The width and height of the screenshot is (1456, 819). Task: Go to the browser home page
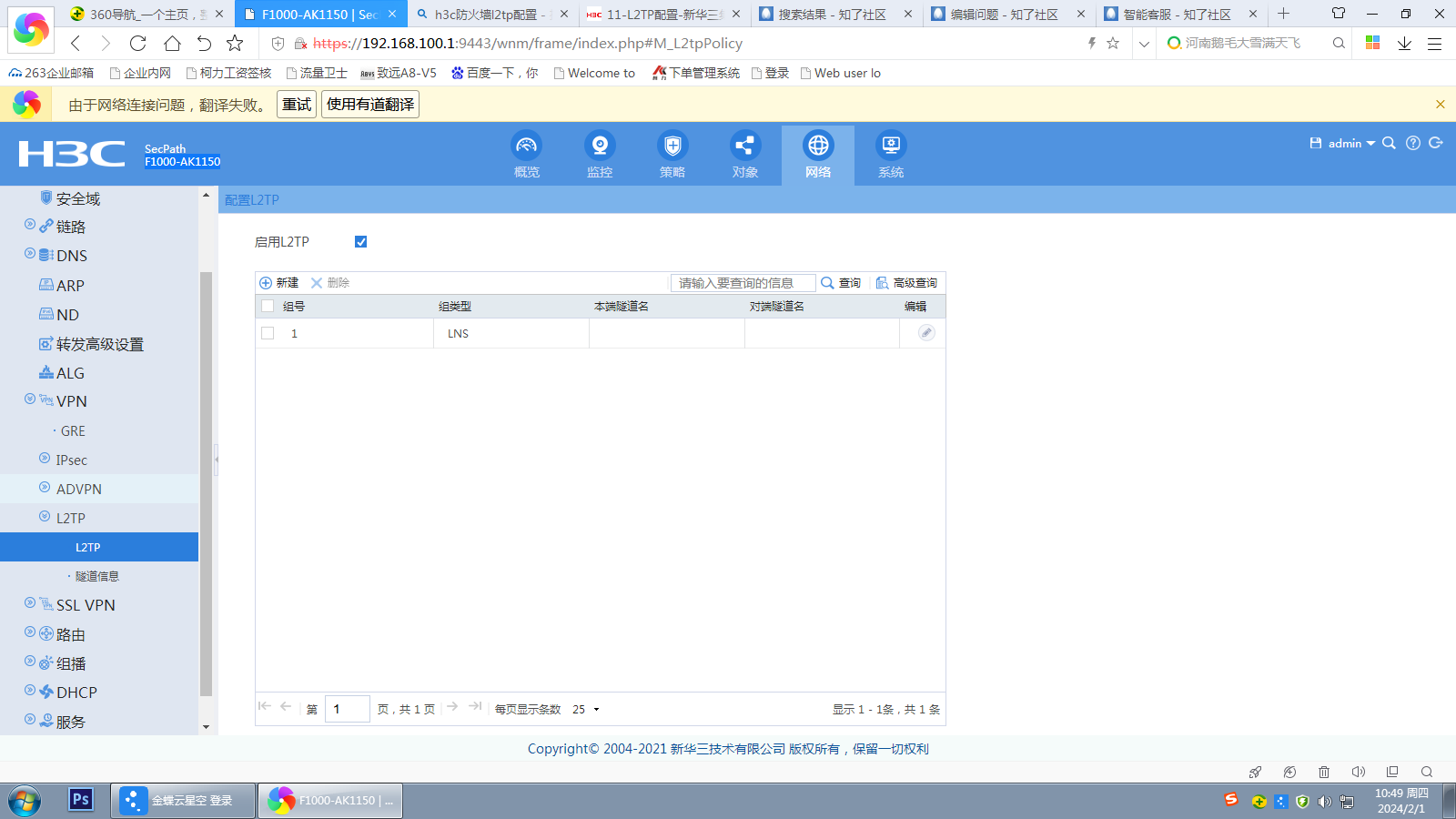172,43
